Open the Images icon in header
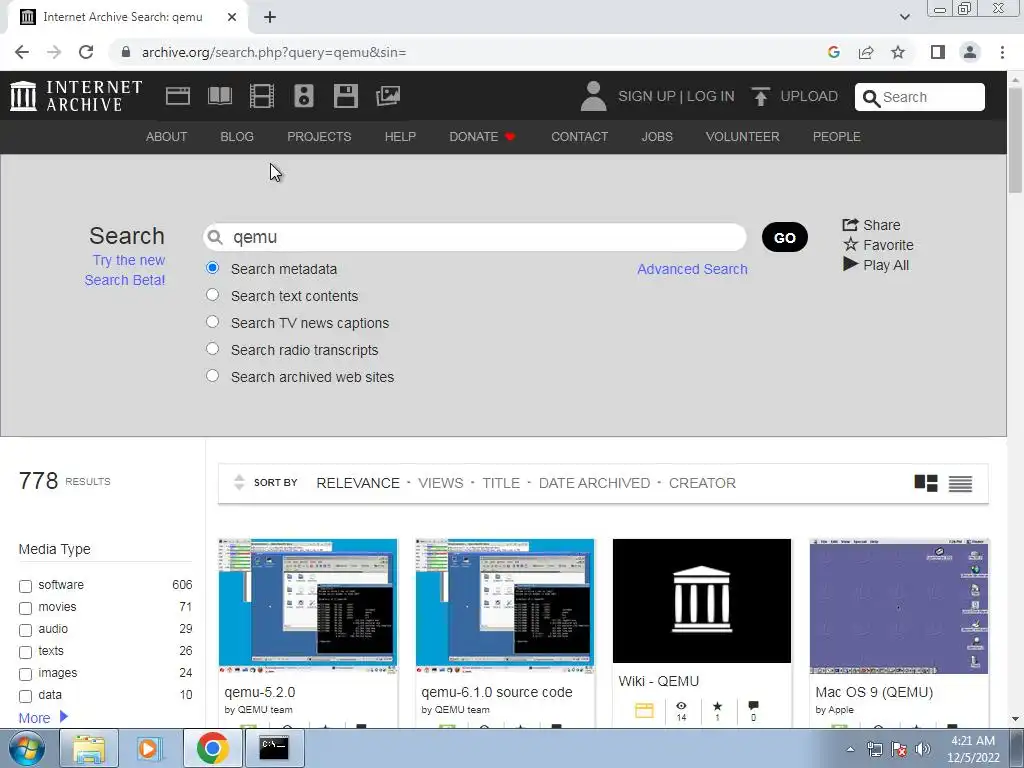This screenshot has height=768, width=1024. point(388,96)
